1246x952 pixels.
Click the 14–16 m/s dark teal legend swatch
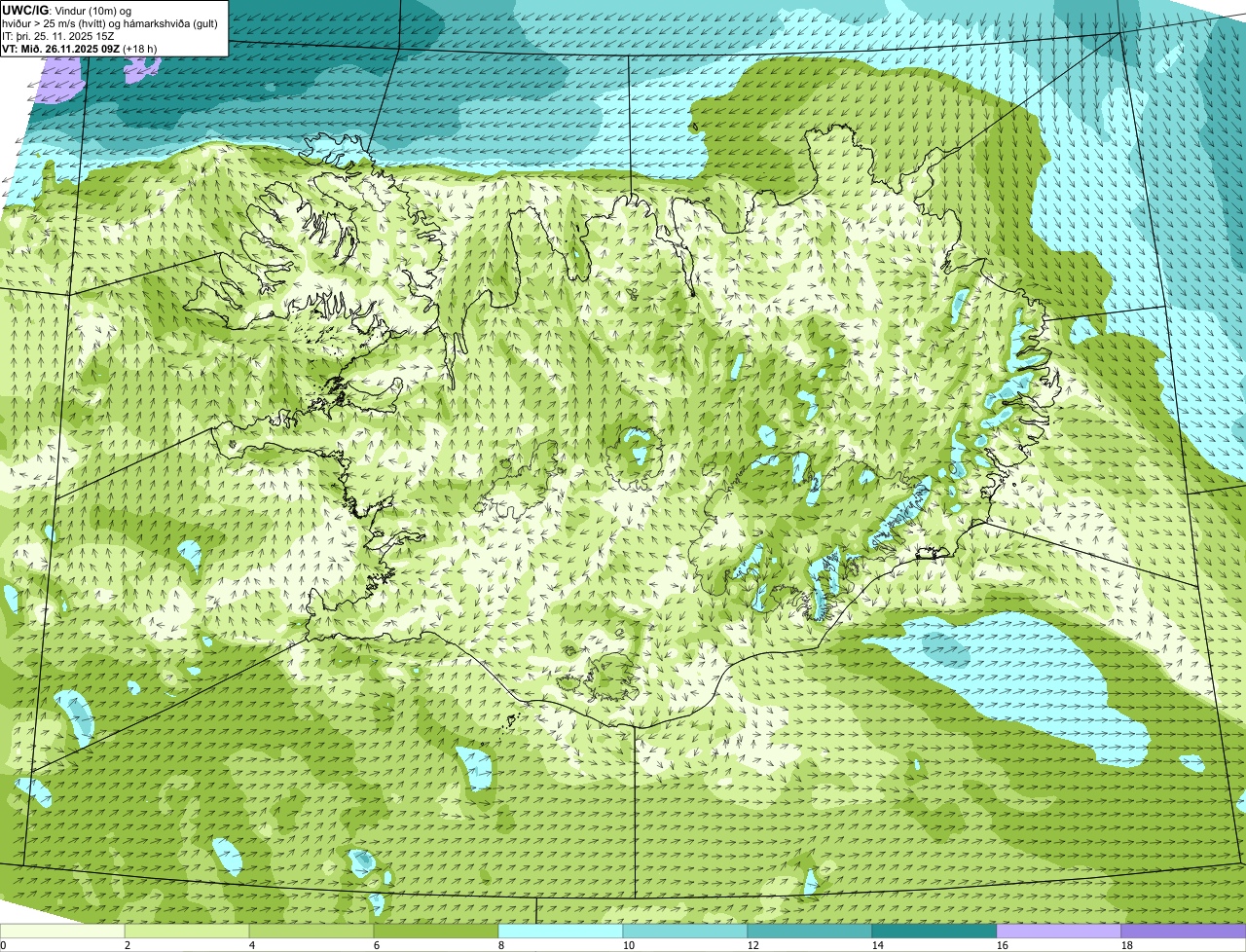coord(934,931)
